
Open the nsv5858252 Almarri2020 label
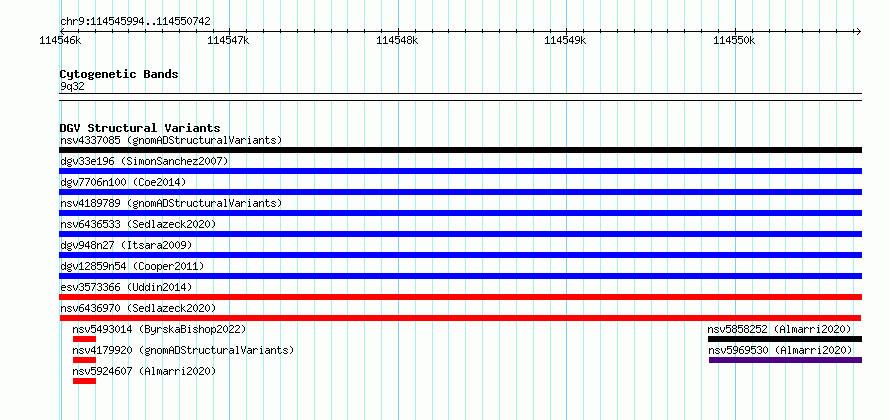(x=779, y=329)
